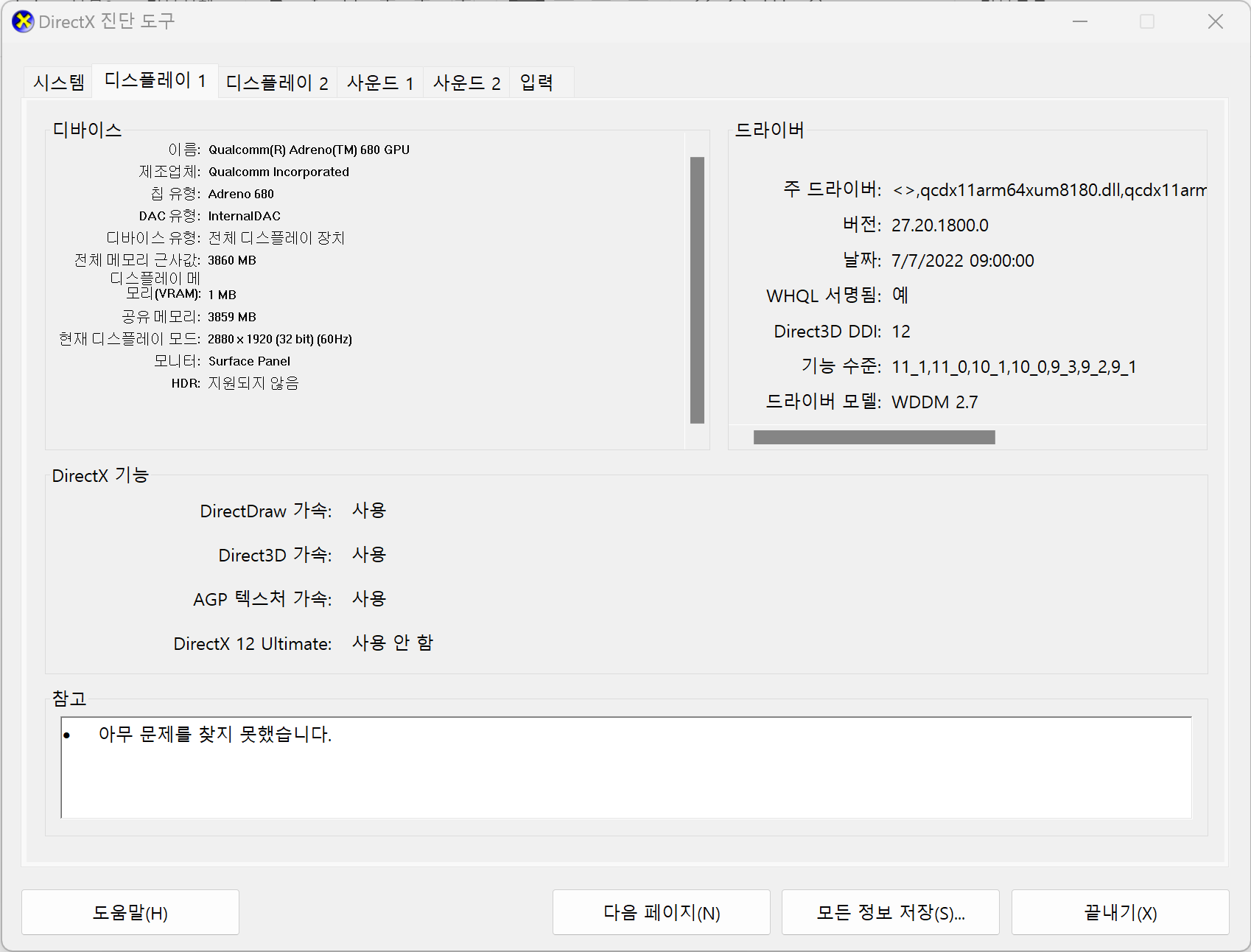Screen dimensions: 1251x952
Task: Click the device panel vertical scrollbar
Action: coord(697,290)
